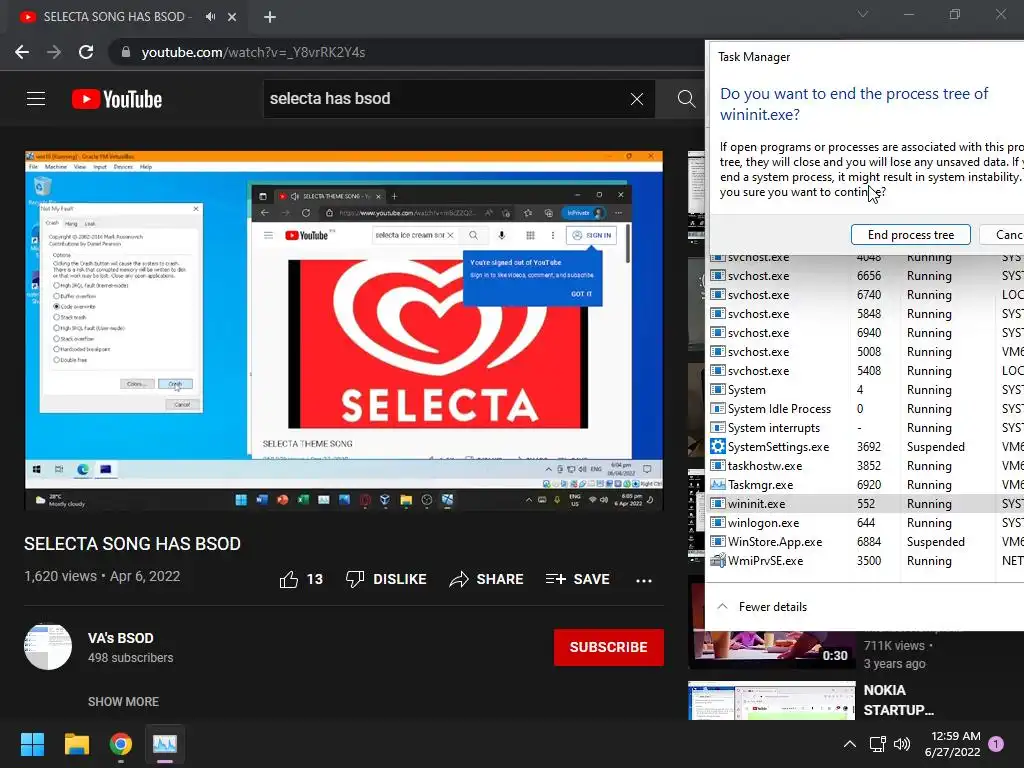Go to YouTube home via logo
This screenshot has height=768, width=1024.
(117, 99)
